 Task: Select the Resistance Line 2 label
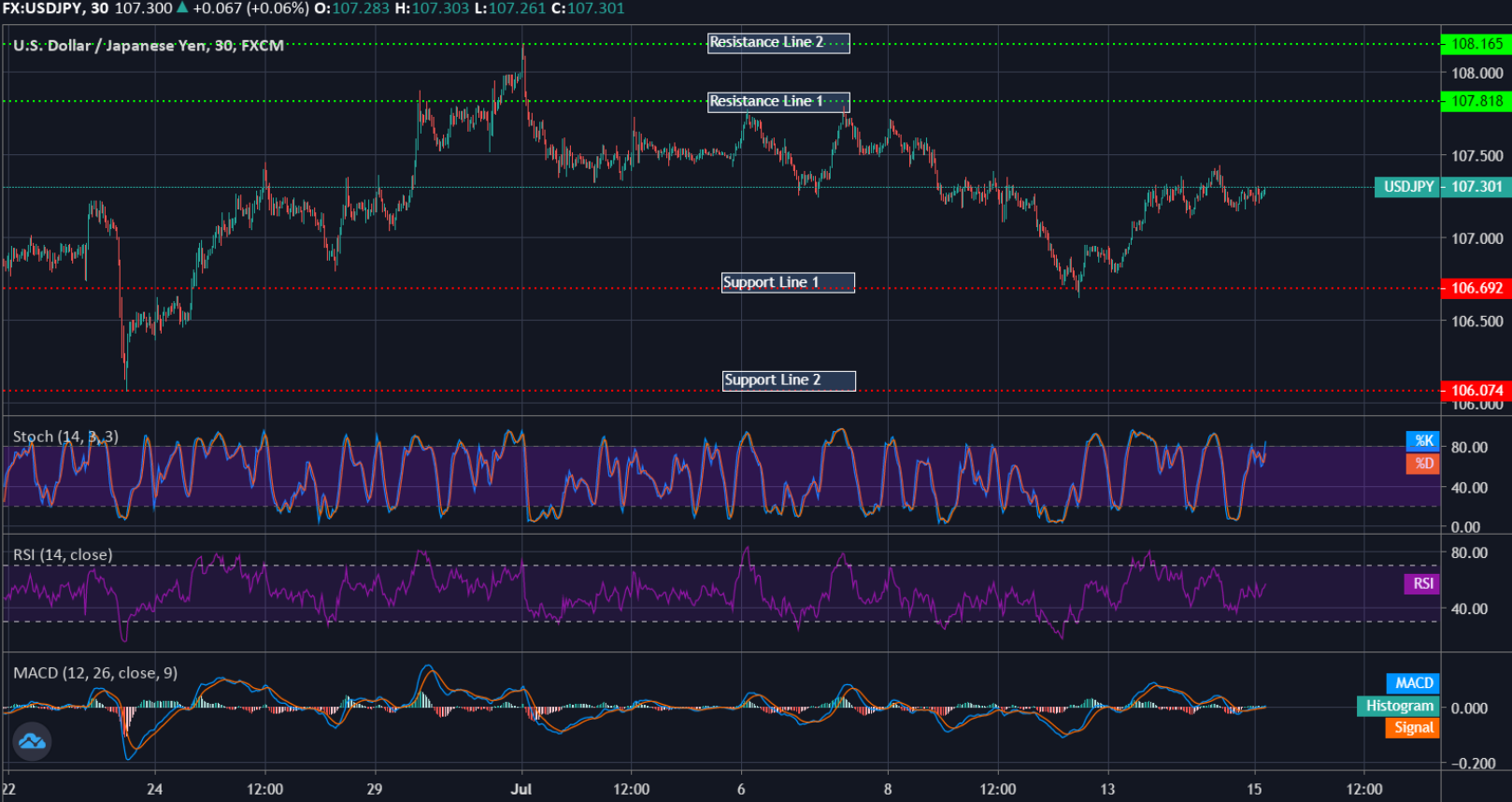click(x=778, y=43)
